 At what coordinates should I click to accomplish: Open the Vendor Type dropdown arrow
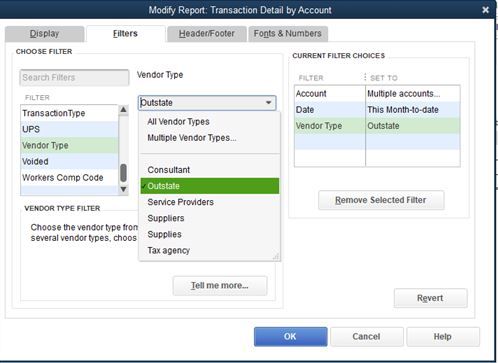269,103
